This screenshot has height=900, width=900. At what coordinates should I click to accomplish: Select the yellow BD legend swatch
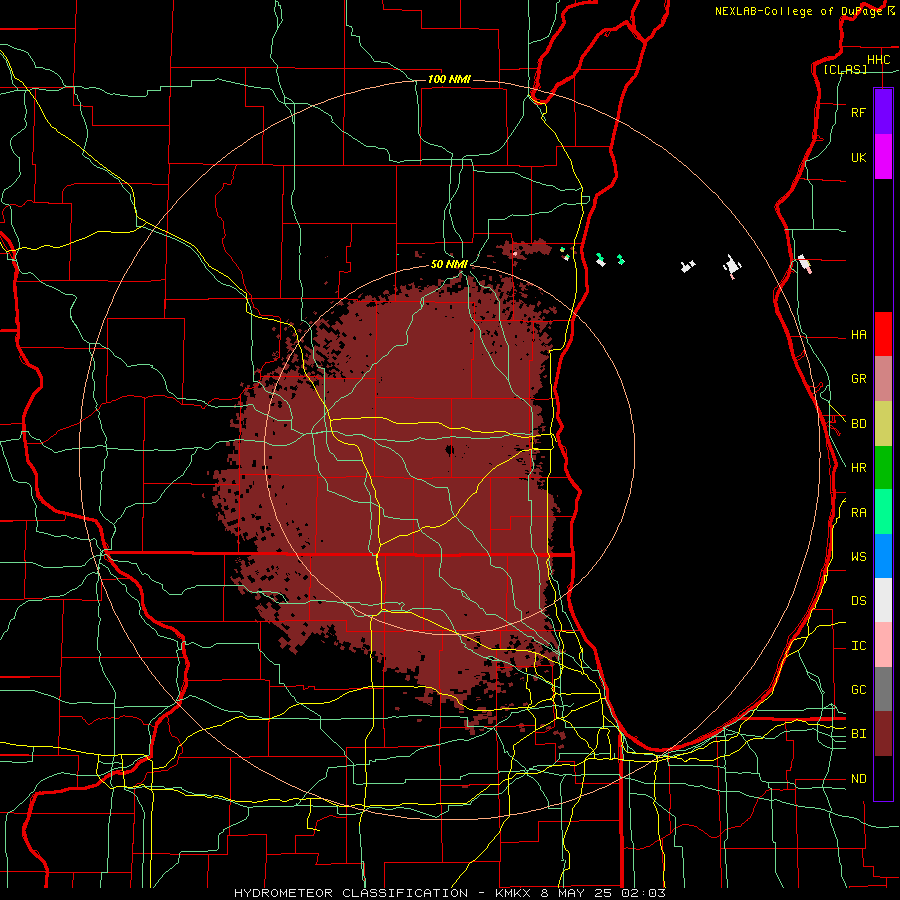click(x=883, y=424)
